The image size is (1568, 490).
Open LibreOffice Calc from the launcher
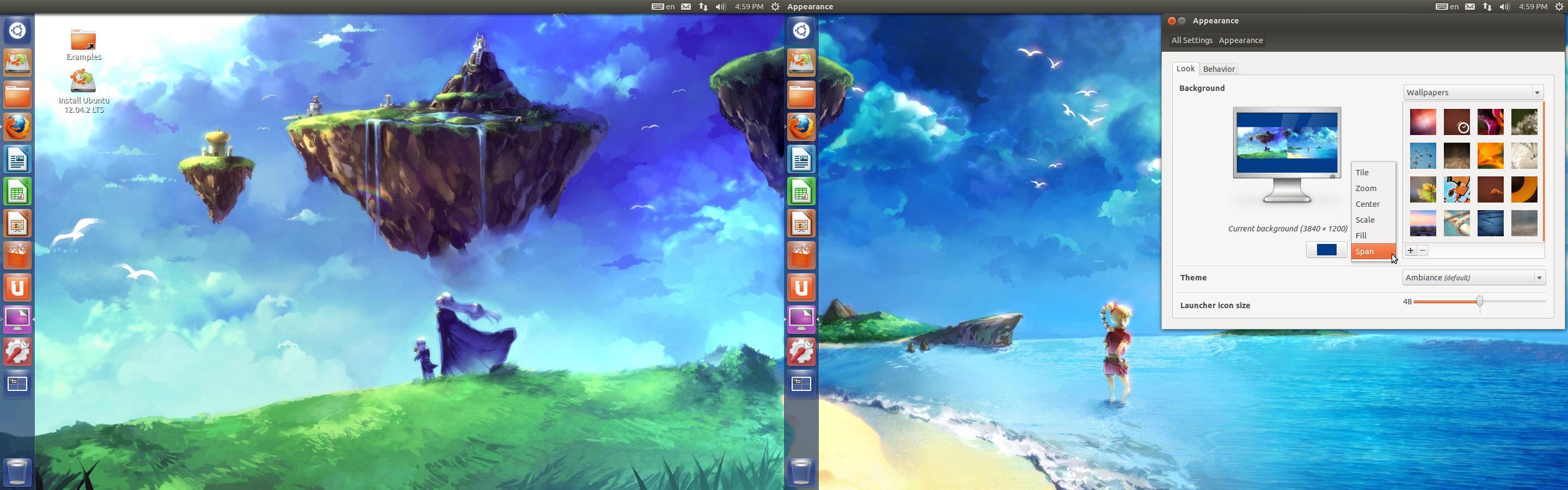coord(17,191)
